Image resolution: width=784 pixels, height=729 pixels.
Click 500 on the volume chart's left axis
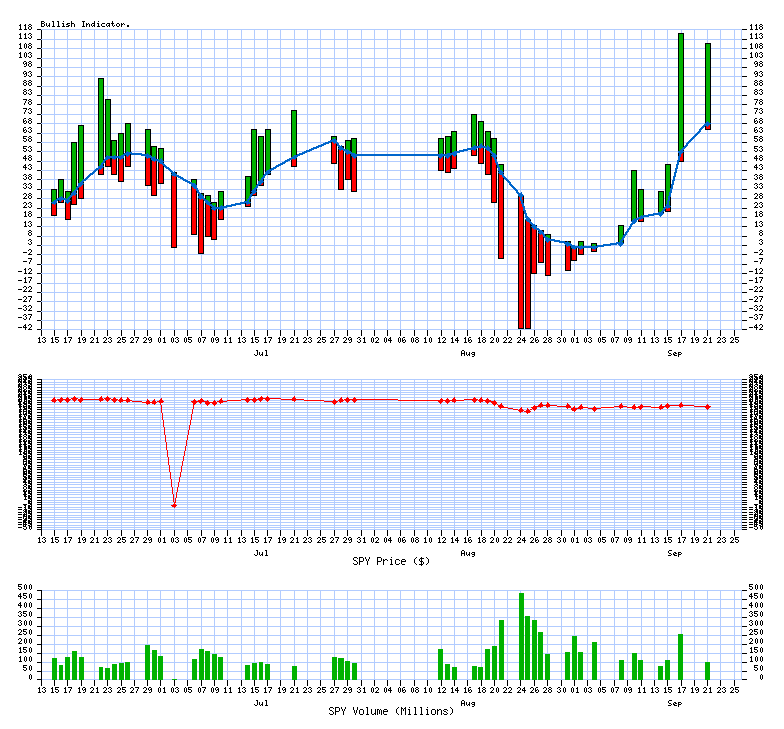click(28, 587)
